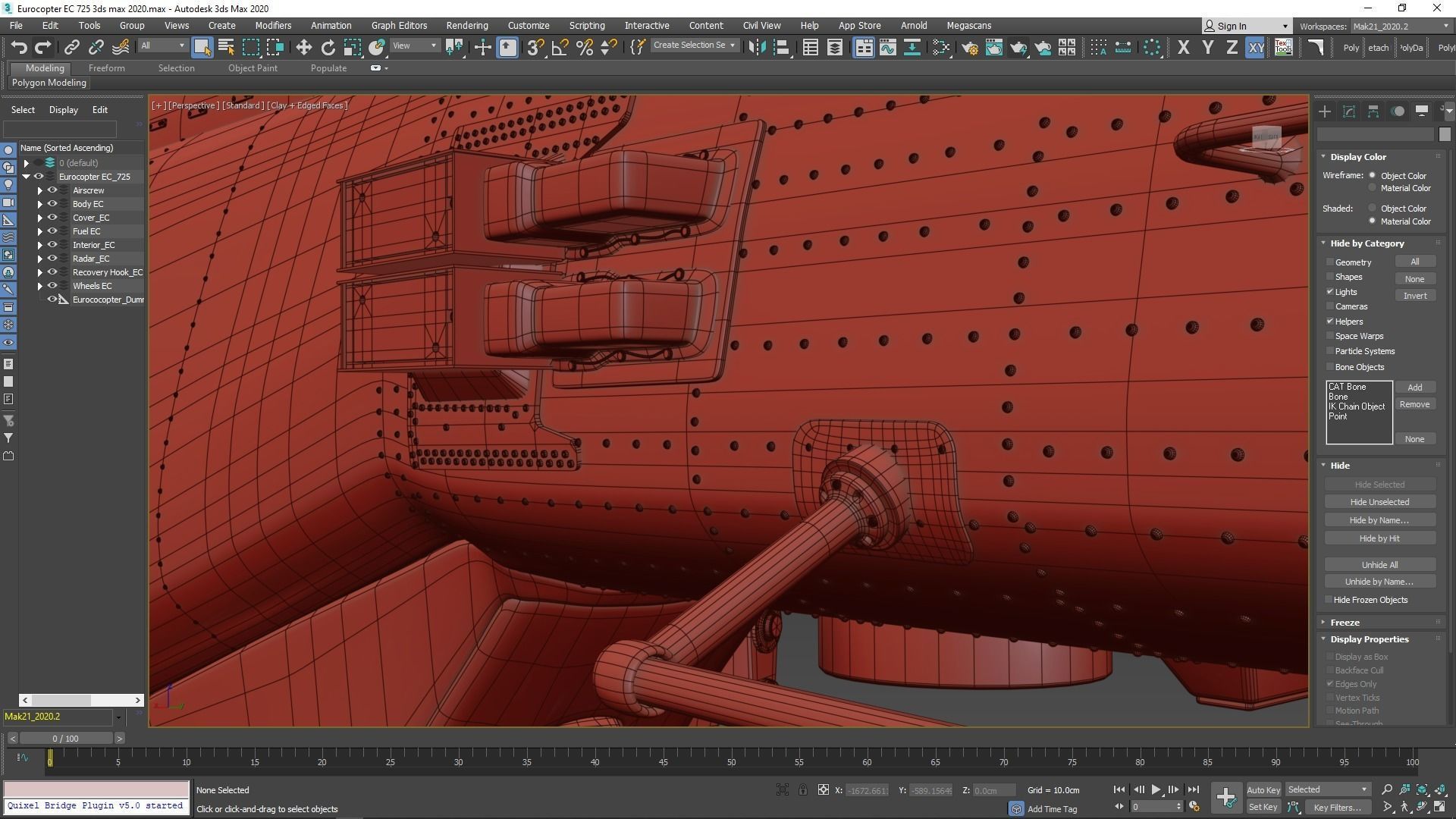Click the Hide Unselected button
This screenshot has width=1456, height=819.
point(1379,502)
